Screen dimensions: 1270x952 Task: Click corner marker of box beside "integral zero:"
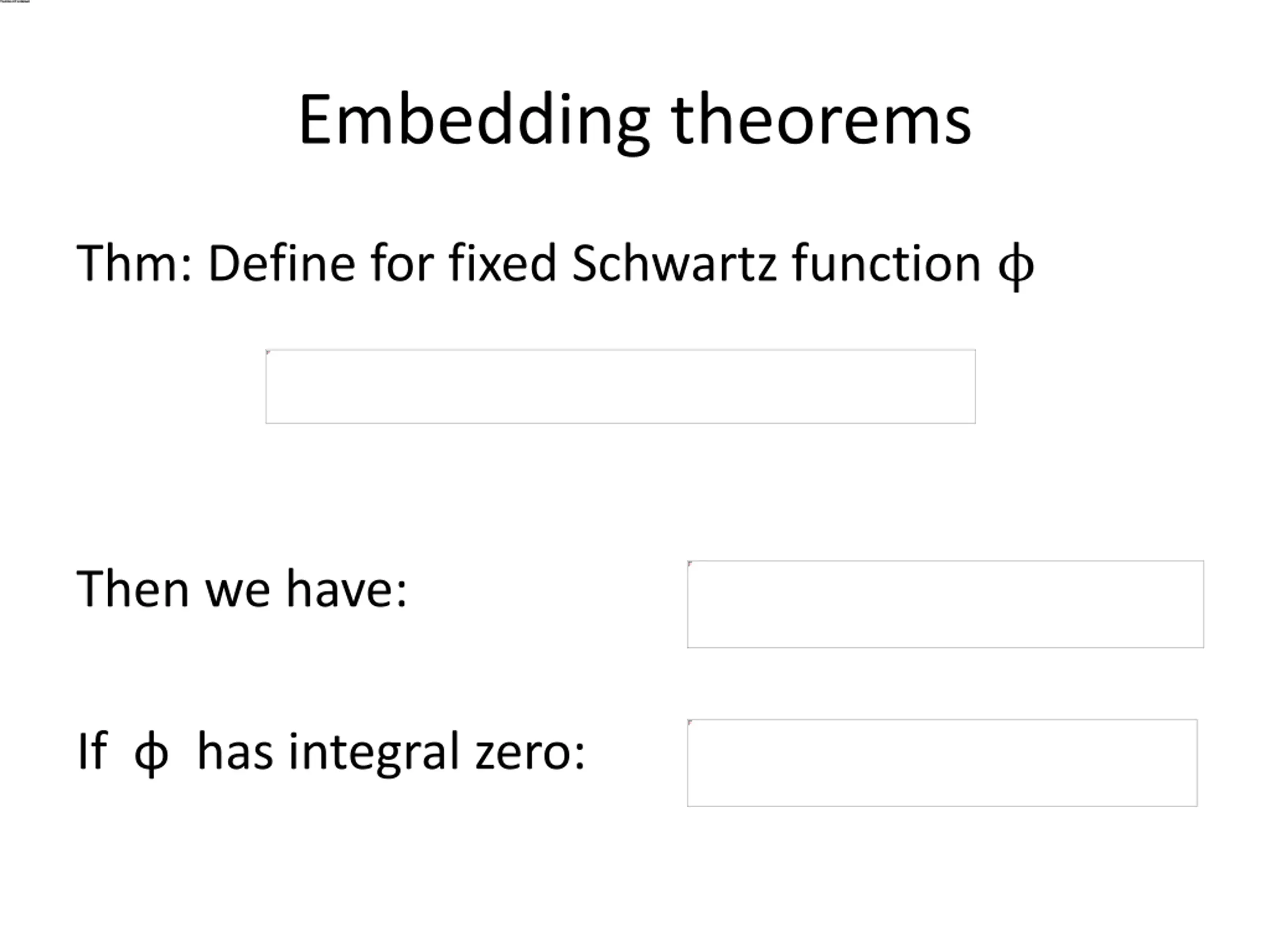[690, 722]
